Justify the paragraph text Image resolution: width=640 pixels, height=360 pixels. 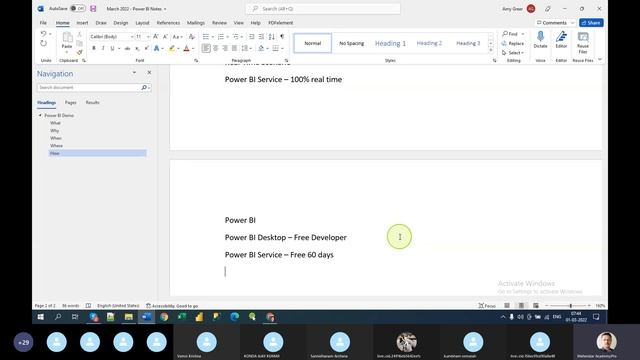pyautogui.click(x=234, y=49)
